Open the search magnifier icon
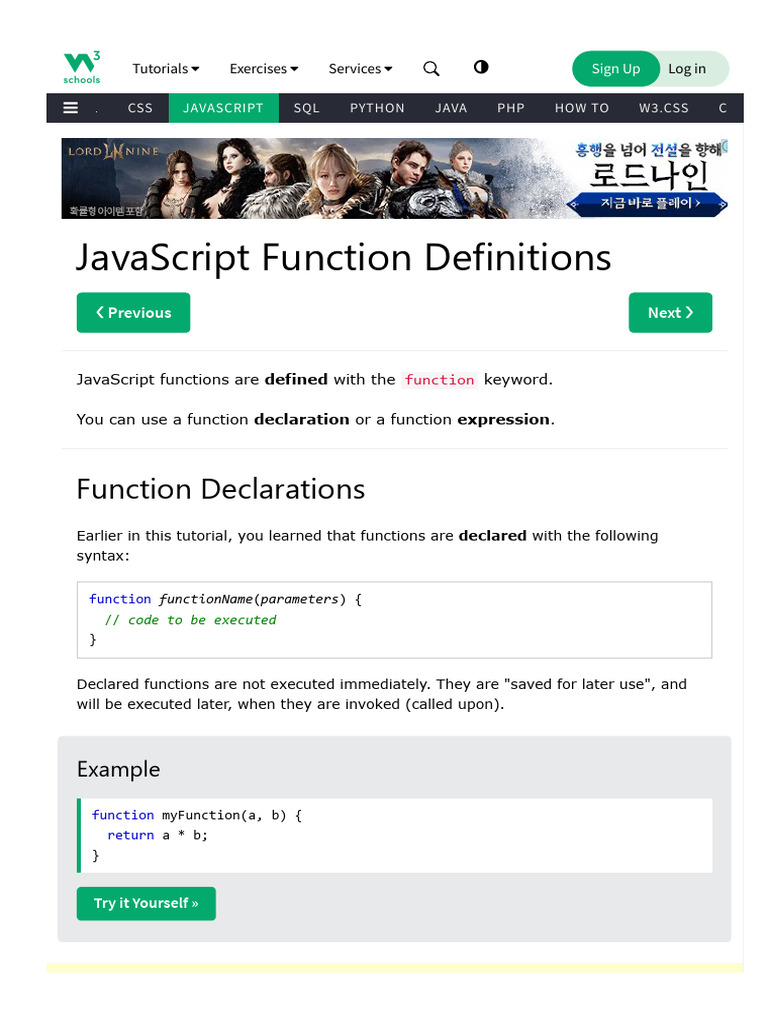768x1024 pixels. pyautogui.click(x=431, y=68)
